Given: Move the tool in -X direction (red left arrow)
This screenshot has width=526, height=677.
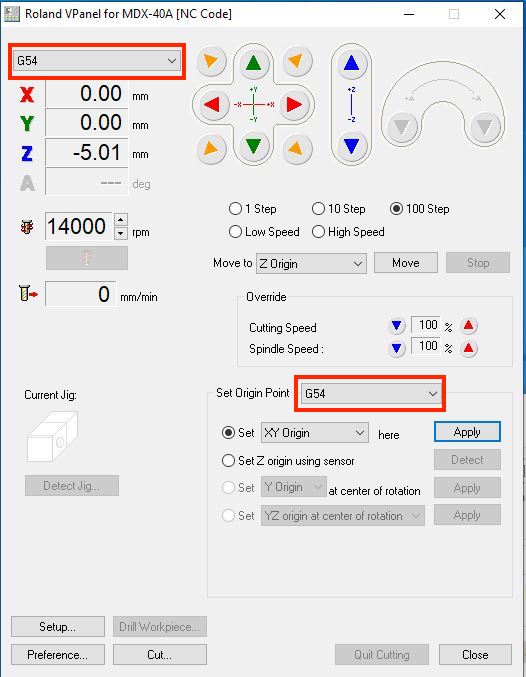Looking at the screenshot, I should click(x=212, y=104).
